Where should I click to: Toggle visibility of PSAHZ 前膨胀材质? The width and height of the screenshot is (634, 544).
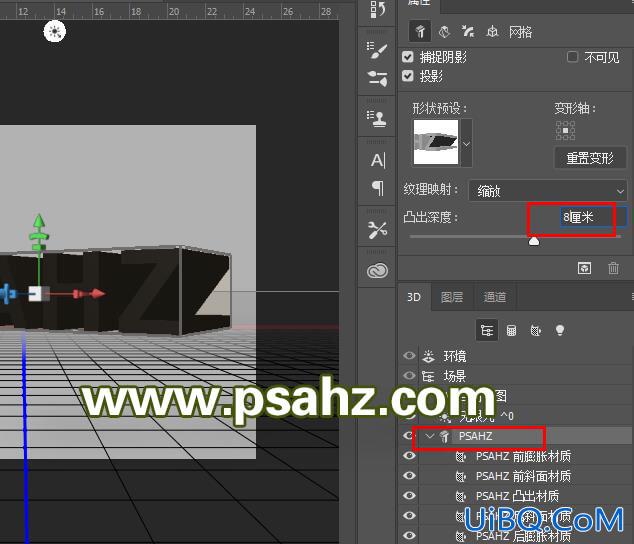409,456
